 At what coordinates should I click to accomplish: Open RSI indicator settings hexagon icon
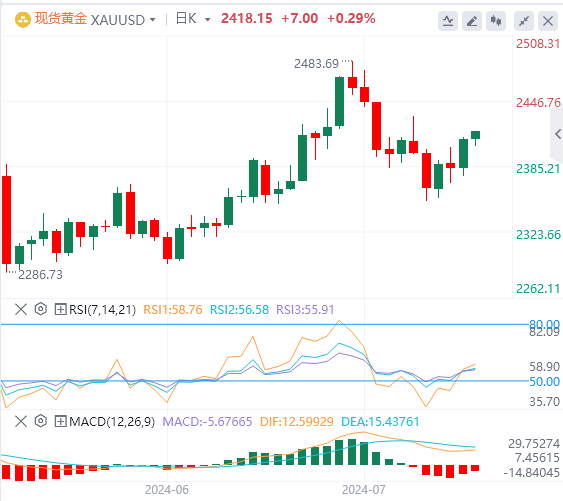coord(41,309)
